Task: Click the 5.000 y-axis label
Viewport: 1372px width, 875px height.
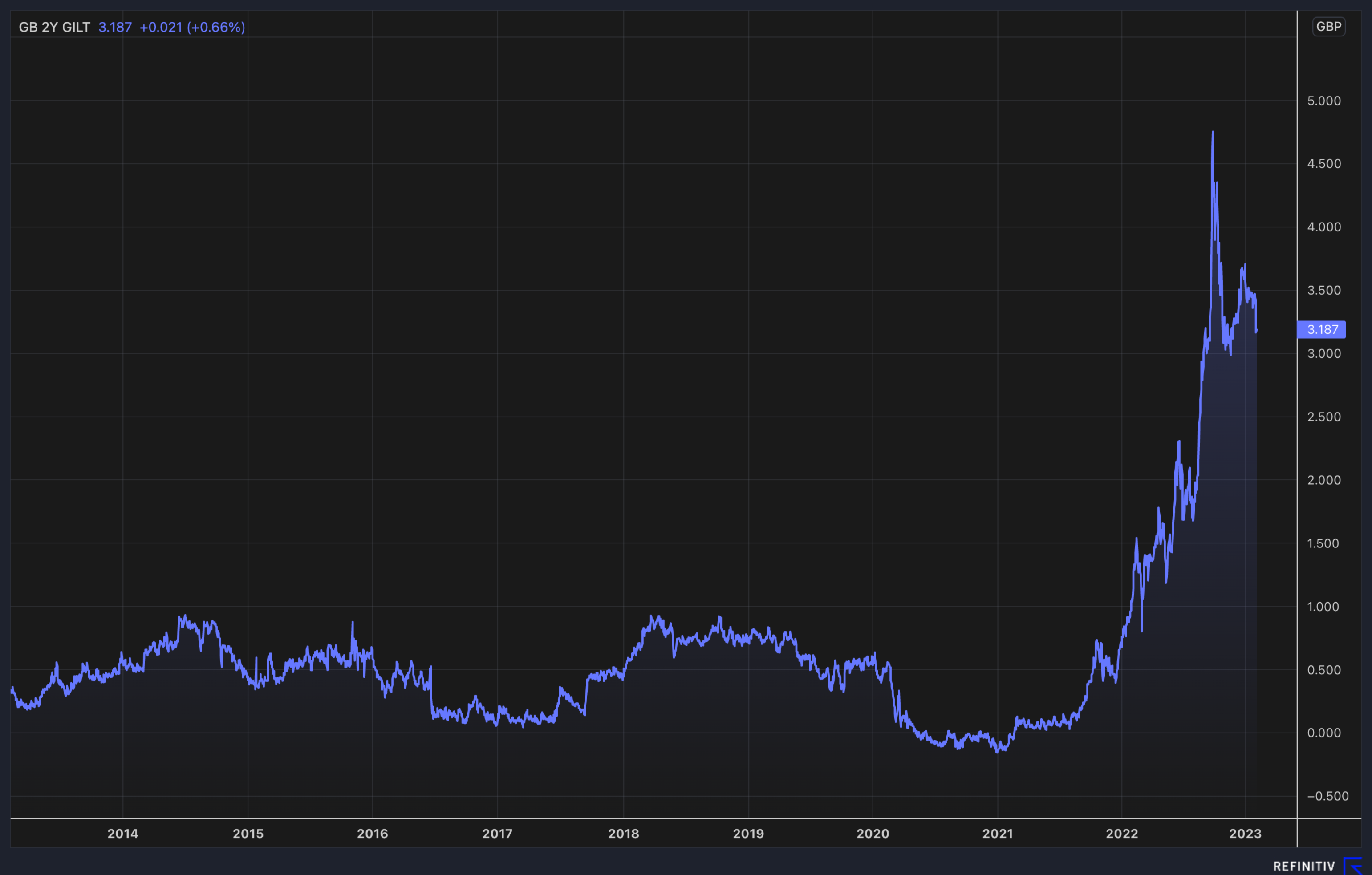Action: tap(1323, 101)
